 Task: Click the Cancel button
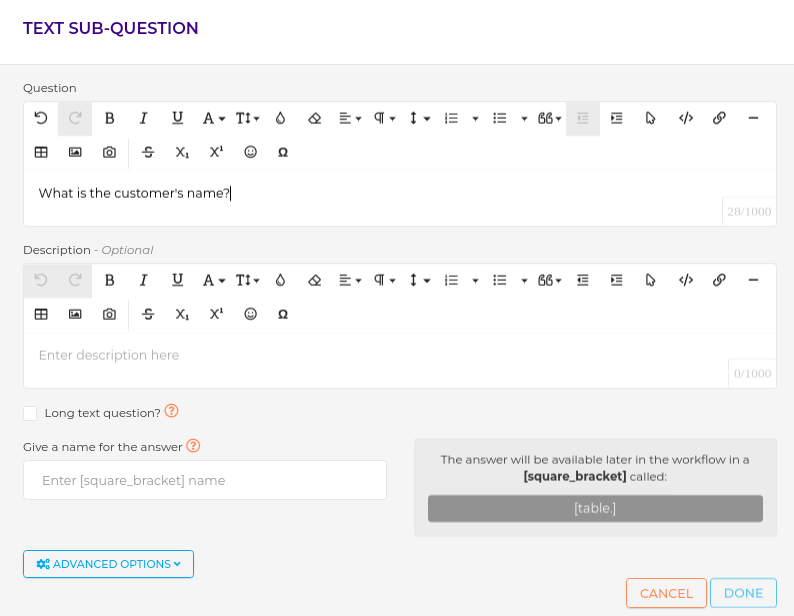tap(666, 593)
